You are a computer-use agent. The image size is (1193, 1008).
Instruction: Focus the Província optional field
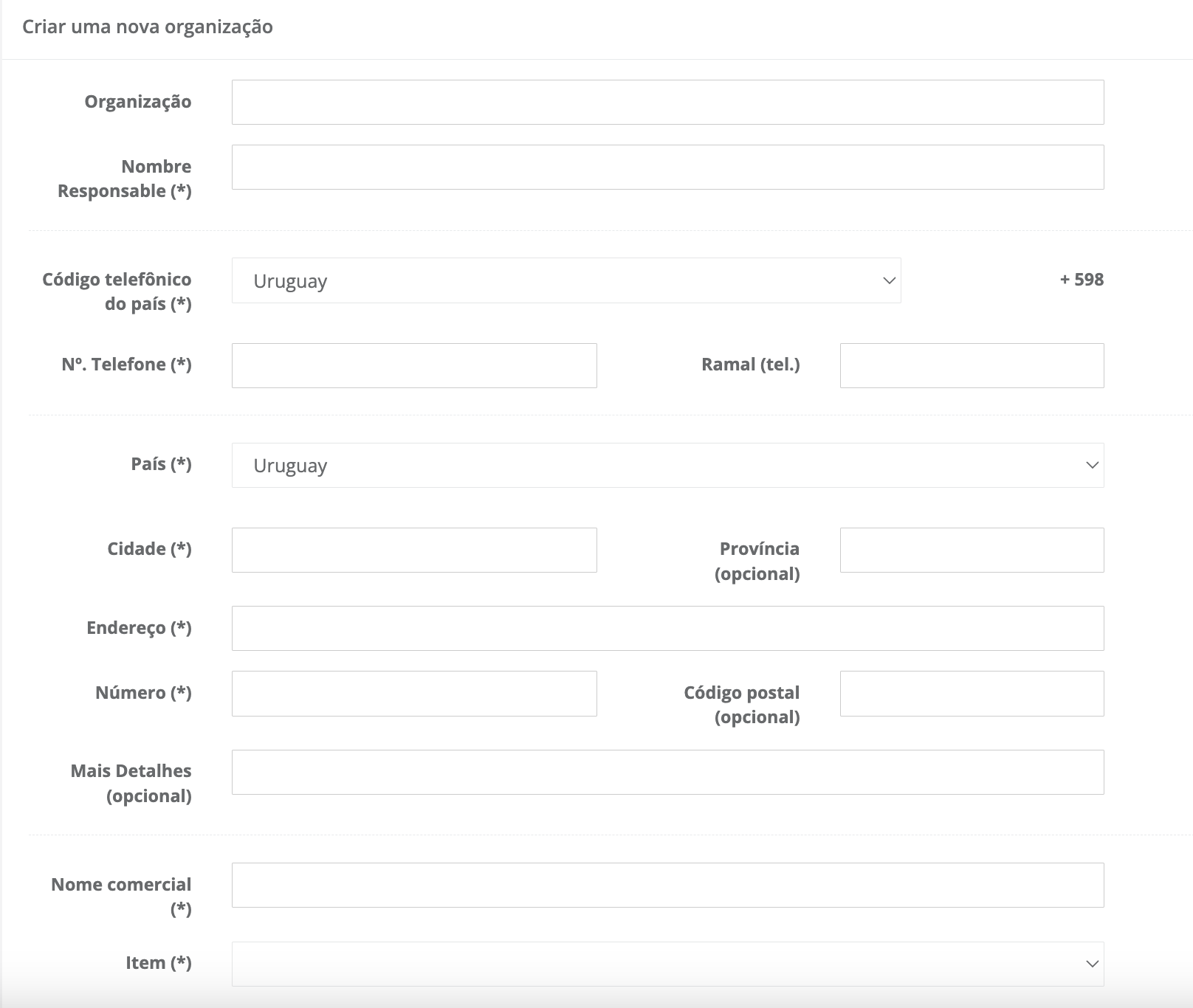click(x=972, y=550)
